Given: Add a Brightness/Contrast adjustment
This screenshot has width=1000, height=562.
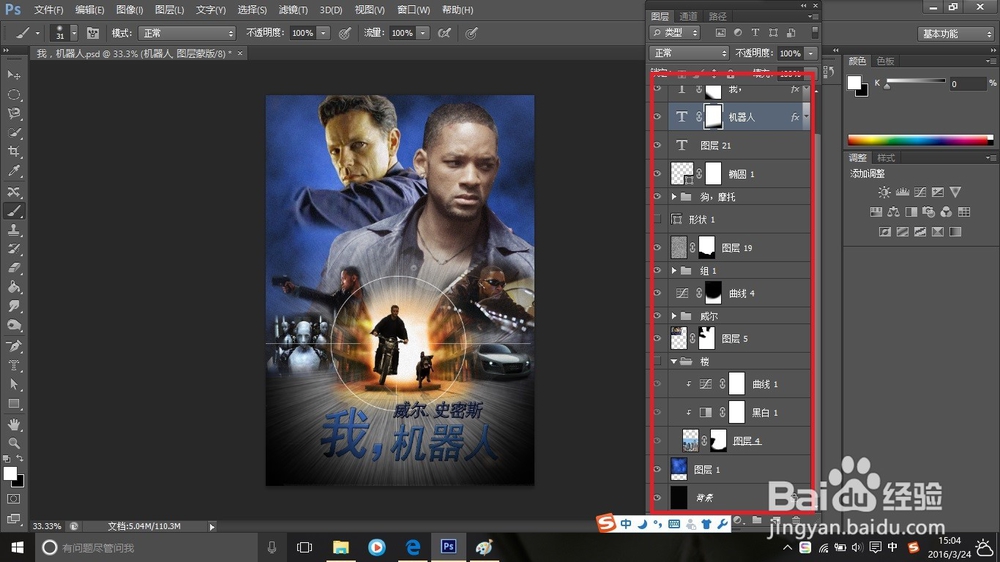Looking at the screenshot, I should point(884,192).
